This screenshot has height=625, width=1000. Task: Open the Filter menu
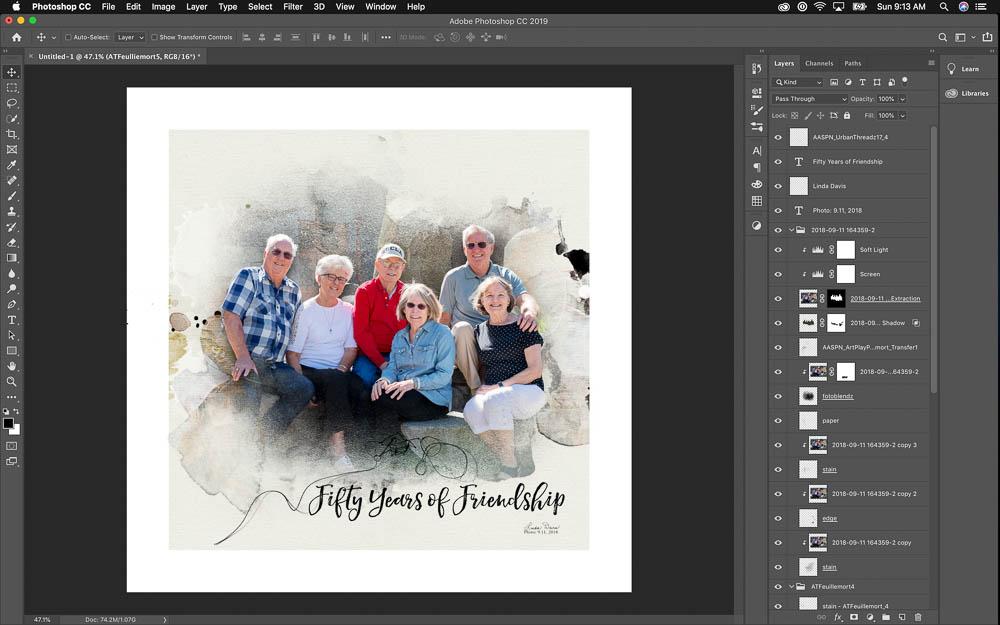(293, 6)
